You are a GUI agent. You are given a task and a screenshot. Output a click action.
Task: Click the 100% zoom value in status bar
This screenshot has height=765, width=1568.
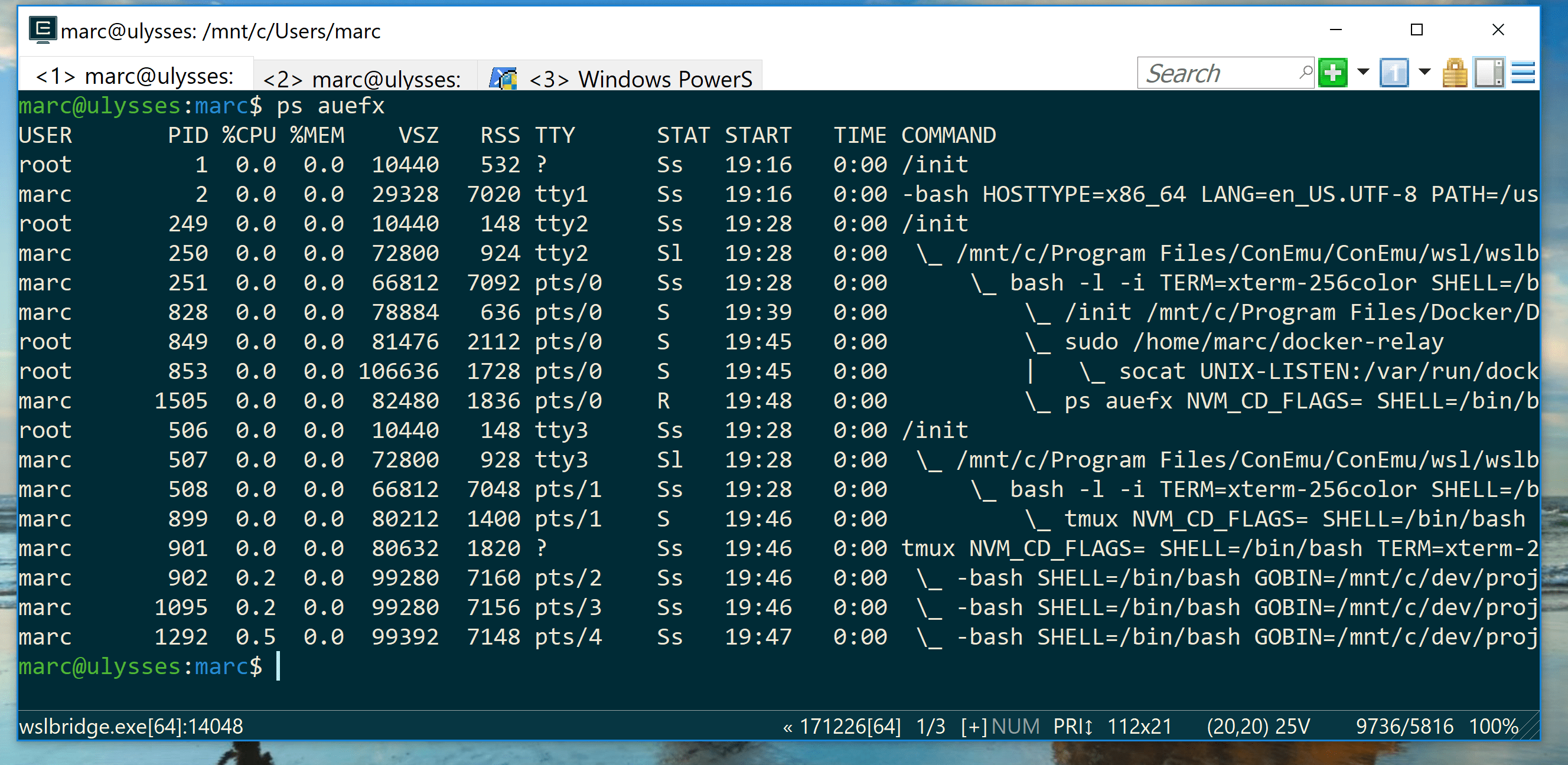pyautogui.click(x=1492, y=726)
